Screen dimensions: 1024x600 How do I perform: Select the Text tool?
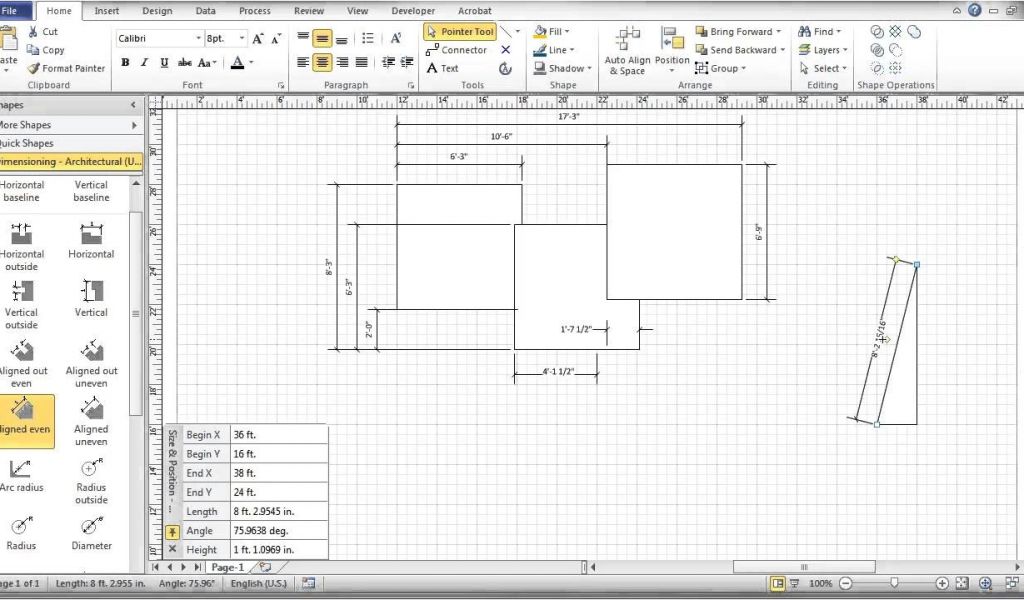(442, 69)
